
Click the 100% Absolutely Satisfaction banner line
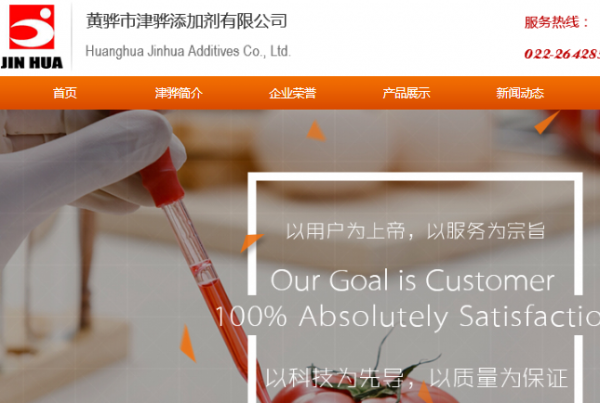(408, 316)
